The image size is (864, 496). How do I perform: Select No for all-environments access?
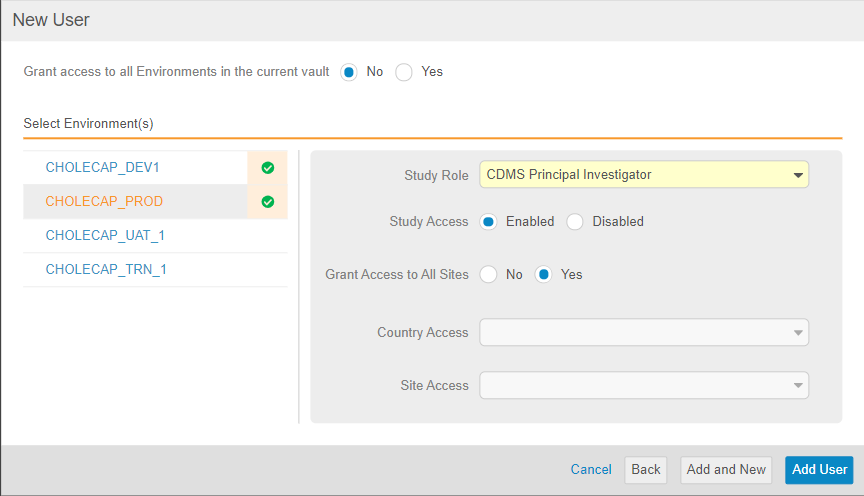[x=349, y=72]
